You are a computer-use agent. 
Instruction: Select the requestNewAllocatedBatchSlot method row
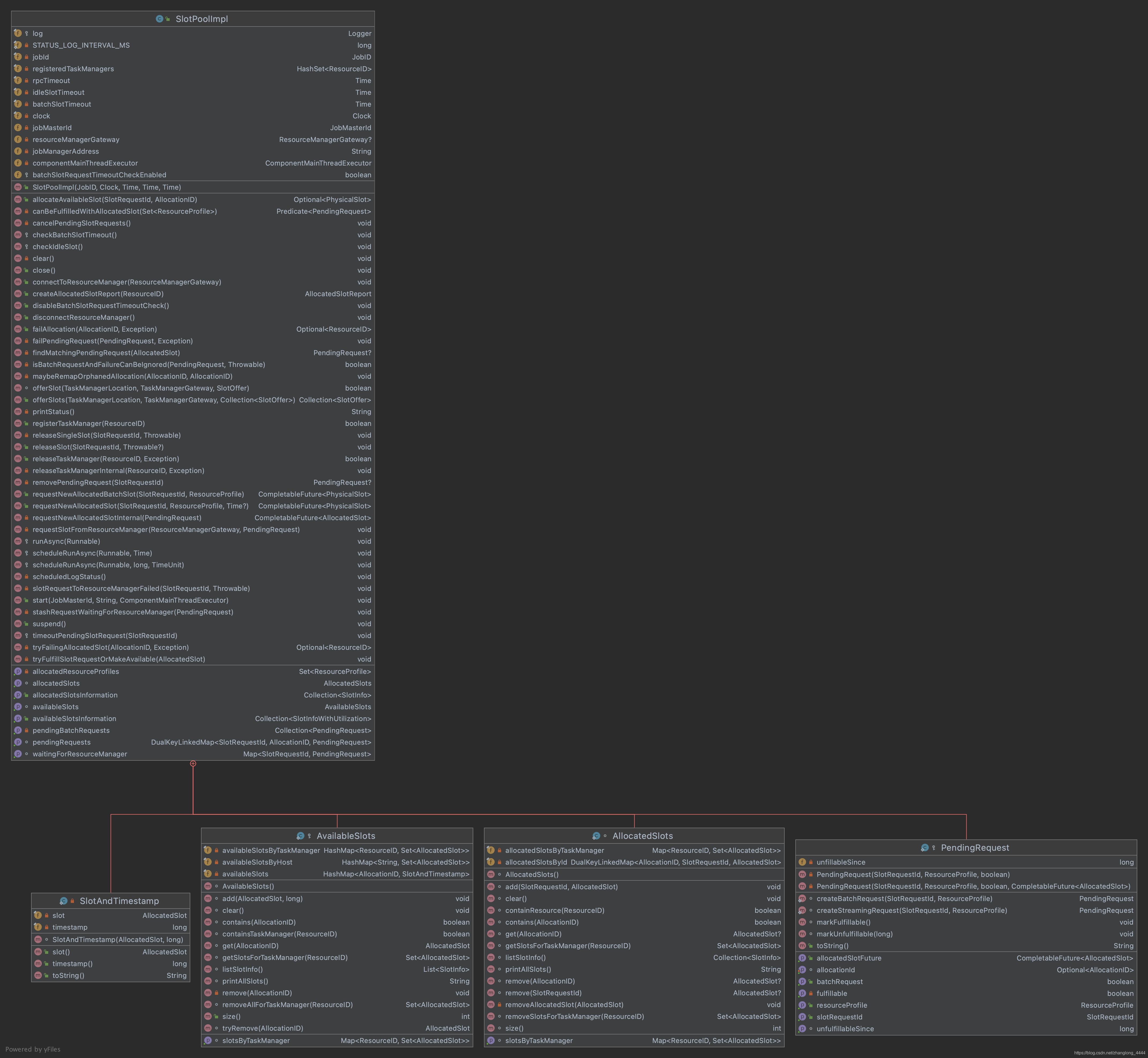click(193, 494)
